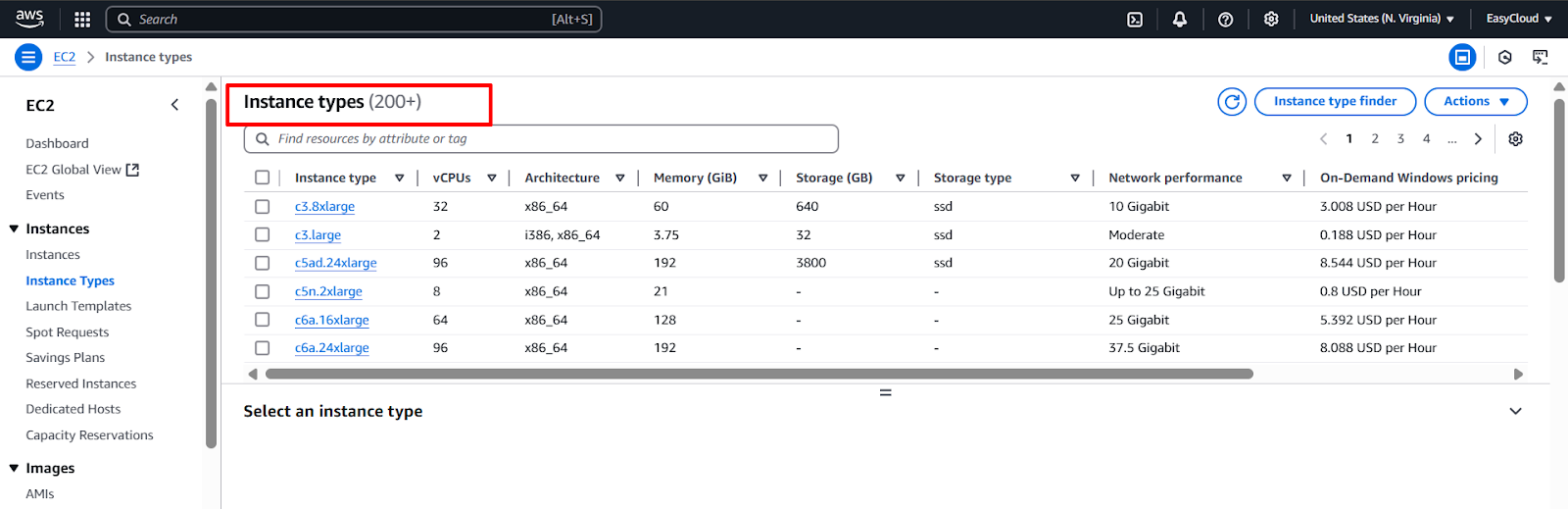
Task: Open the region selector United States (N. Virginia)
Action: (x=1382, y=19)
